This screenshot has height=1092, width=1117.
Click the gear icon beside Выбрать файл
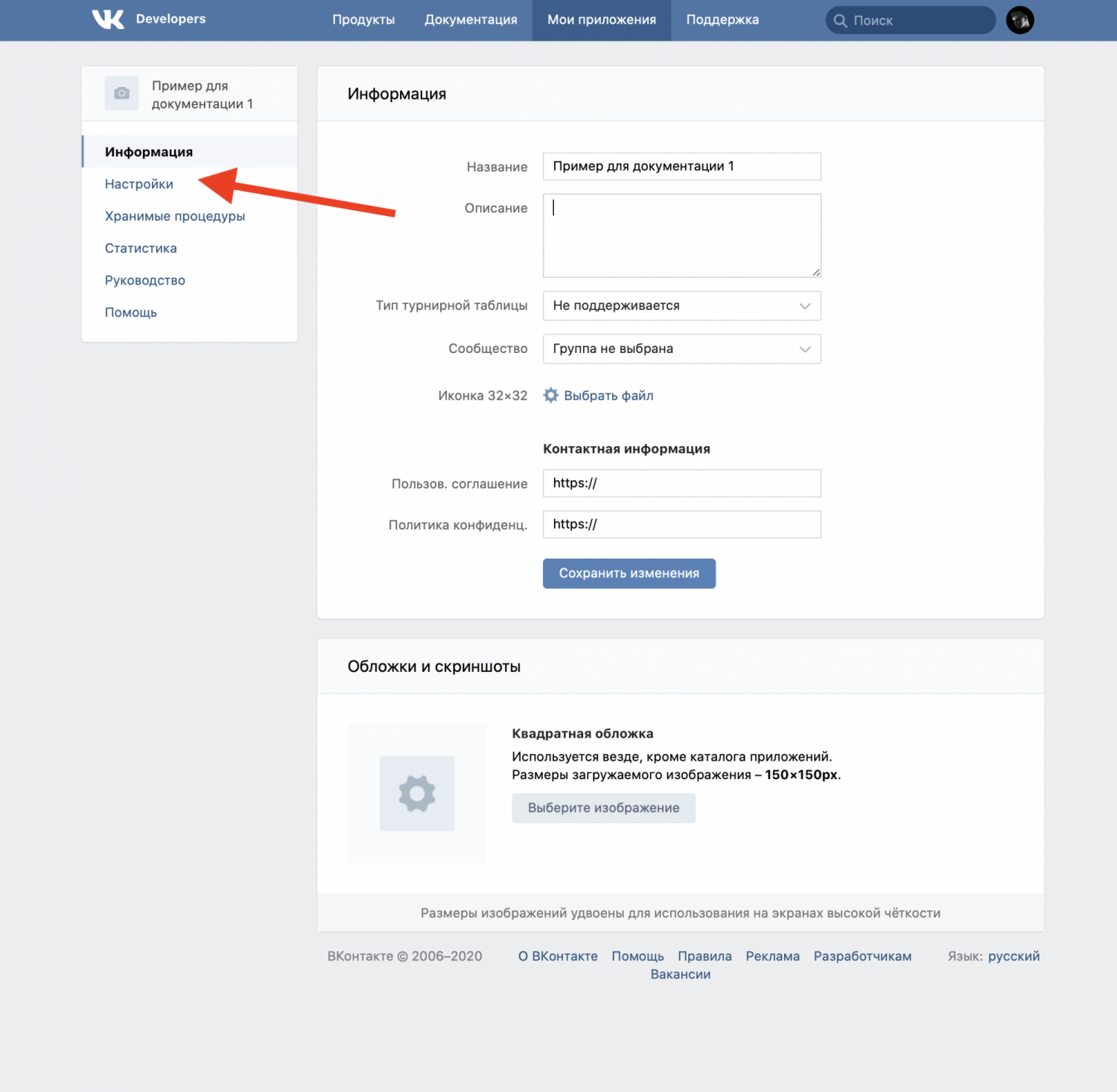551,396
